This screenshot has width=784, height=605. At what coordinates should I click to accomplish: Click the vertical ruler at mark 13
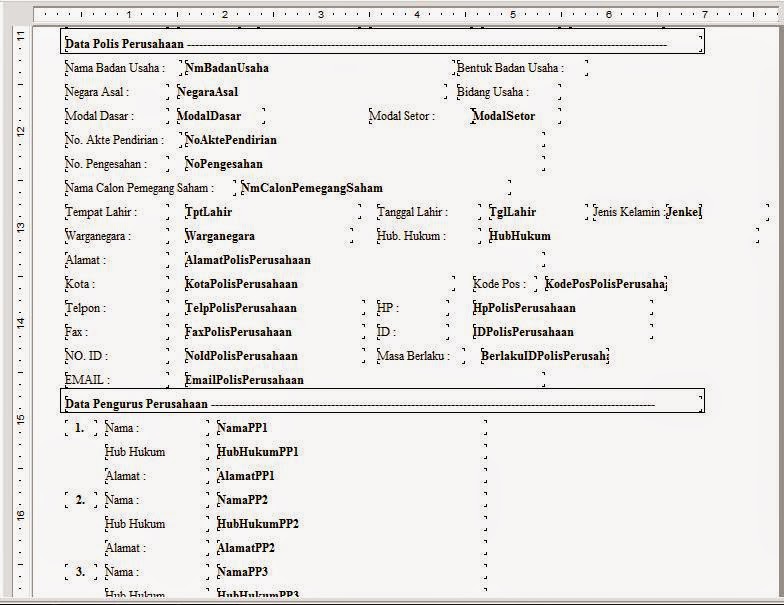pyautogui.click(x=20, y=227)
